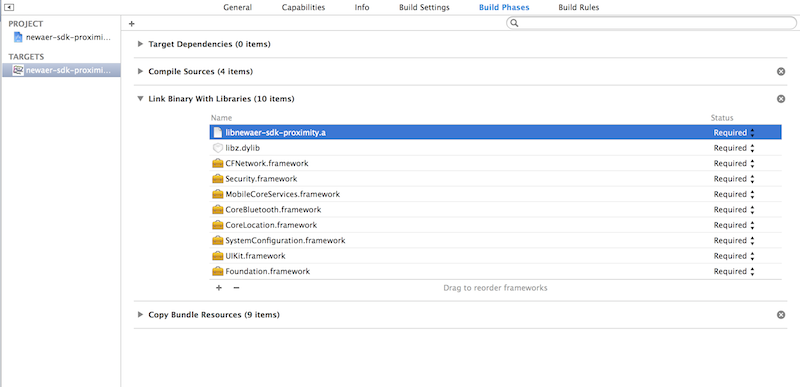Switch to the General tab
This screenshot has width=800, height=387.
coord(238,8)
